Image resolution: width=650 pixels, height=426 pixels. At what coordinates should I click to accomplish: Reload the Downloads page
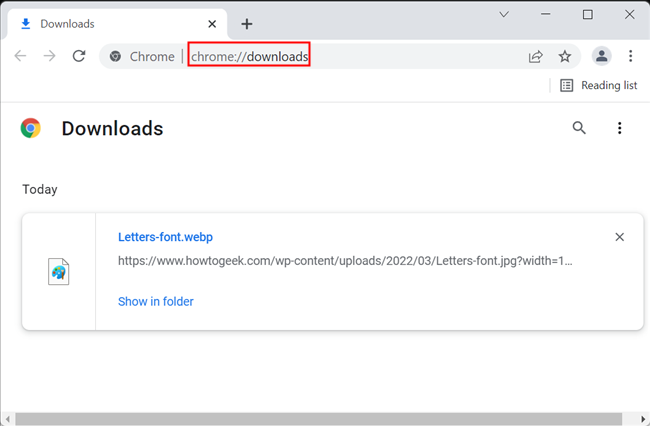pyautogui.click(x=79, y=56)
